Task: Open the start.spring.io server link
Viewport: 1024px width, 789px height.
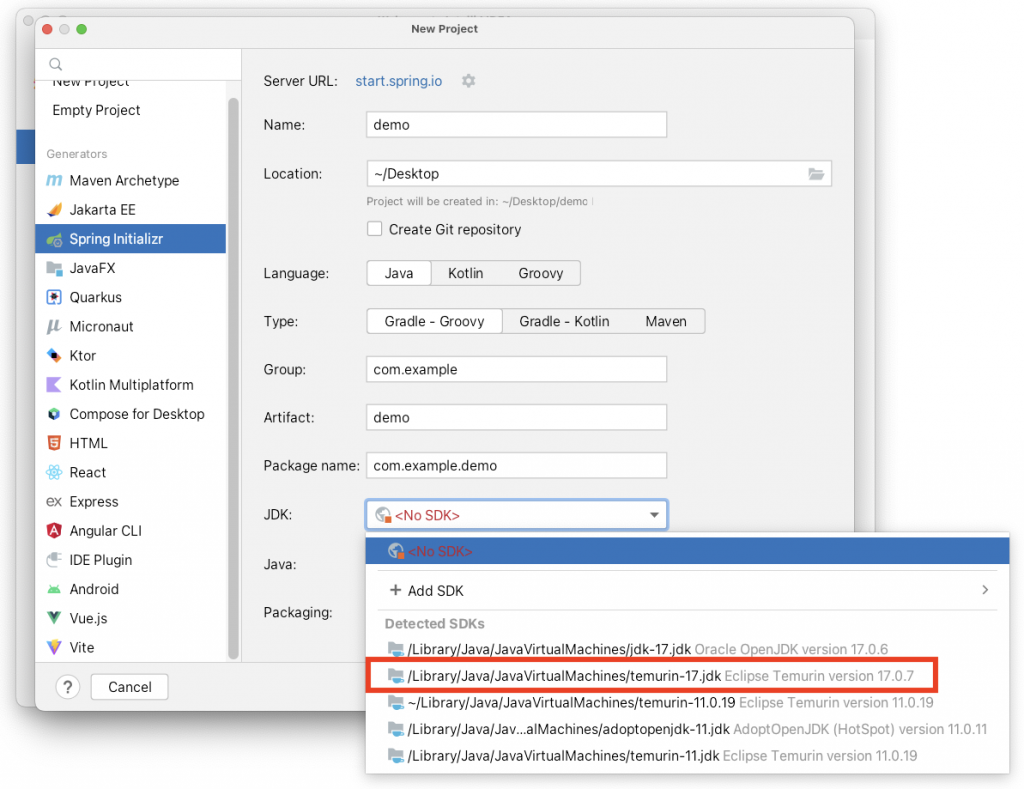Action: click(398, 81)
